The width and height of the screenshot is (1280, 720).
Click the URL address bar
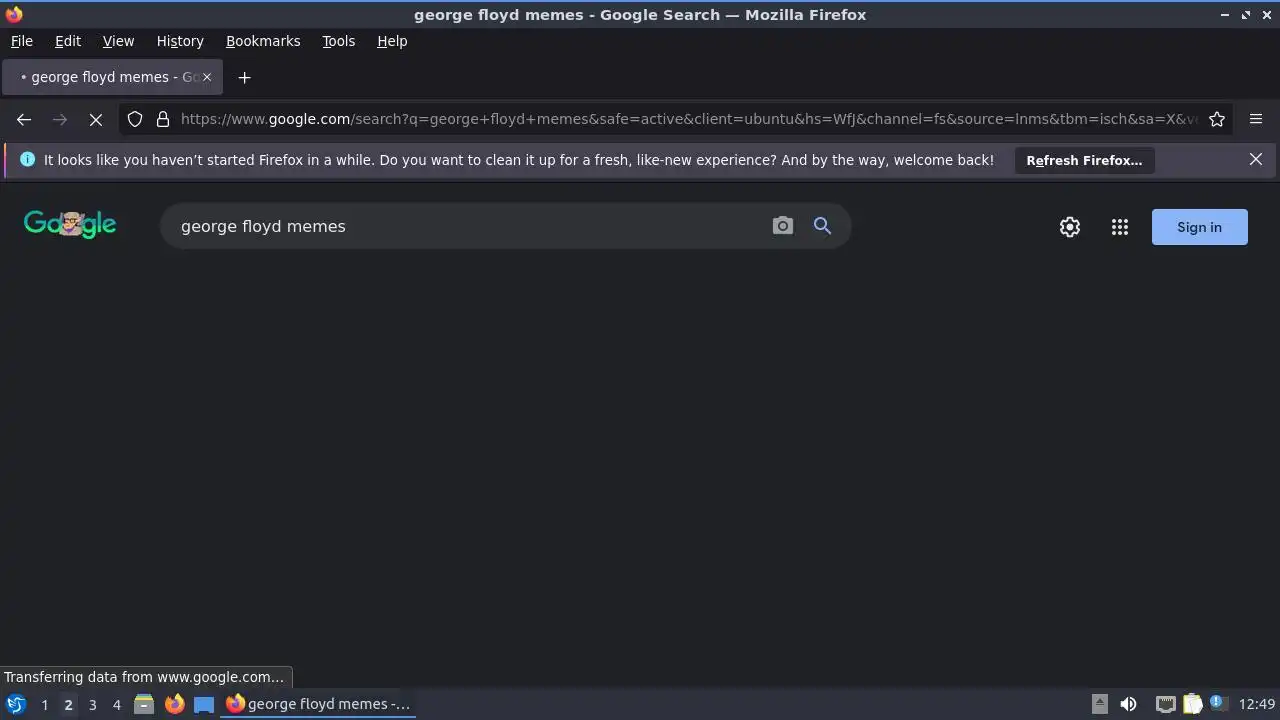(x=688, y=119)
